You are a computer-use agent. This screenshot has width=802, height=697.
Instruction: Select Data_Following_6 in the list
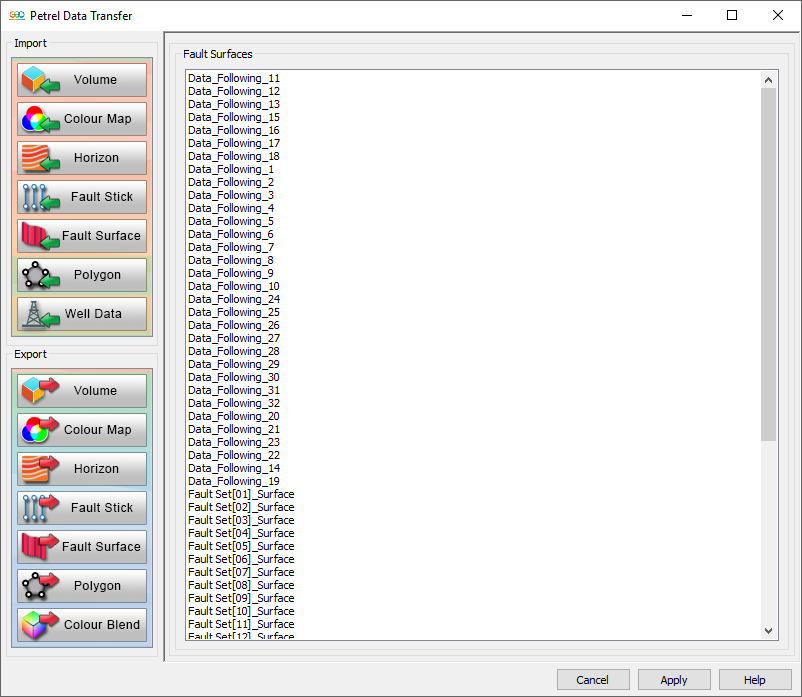click(x=231, y=234)
